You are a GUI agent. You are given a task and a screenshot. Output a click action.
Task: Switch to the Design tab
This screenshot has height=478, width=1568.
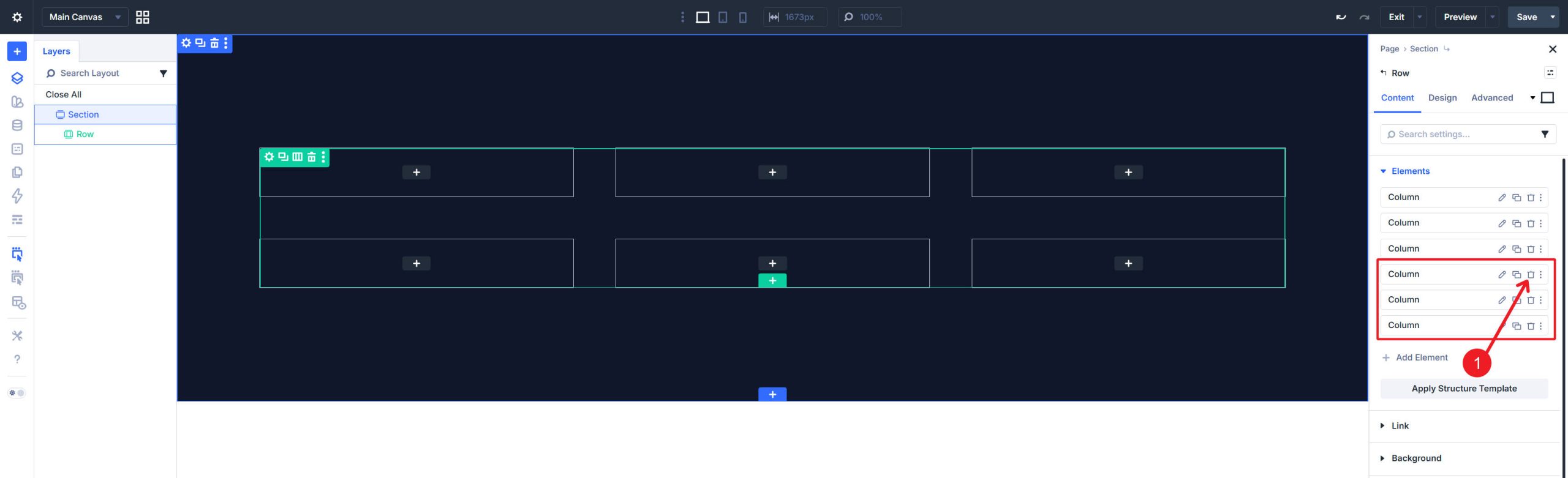pyautogui.click(x=1442, y=98)
